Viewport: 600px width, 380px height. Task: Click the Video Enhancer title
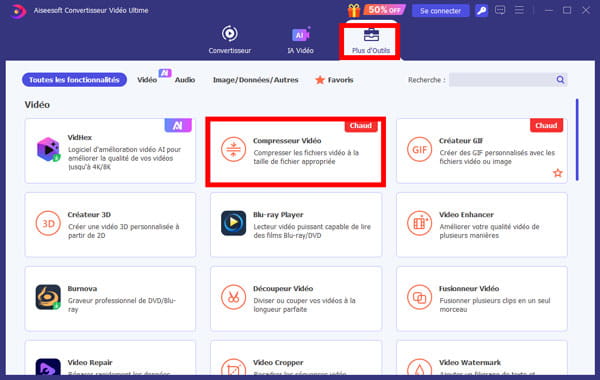pyautogui.click(x=466, y=215)
